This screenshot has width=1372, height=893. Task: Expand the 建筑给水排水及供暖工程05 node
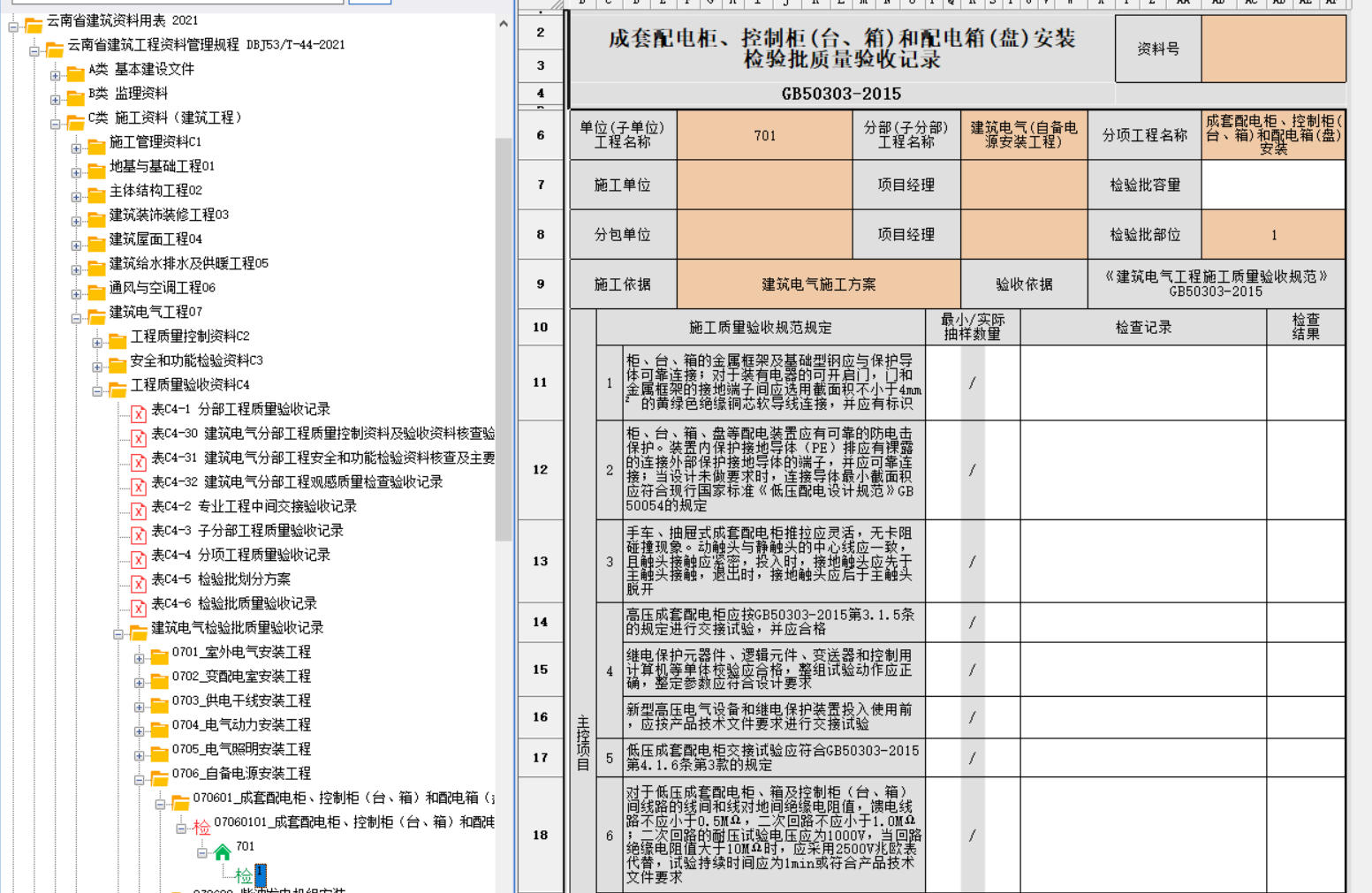(x=77, y=269)
